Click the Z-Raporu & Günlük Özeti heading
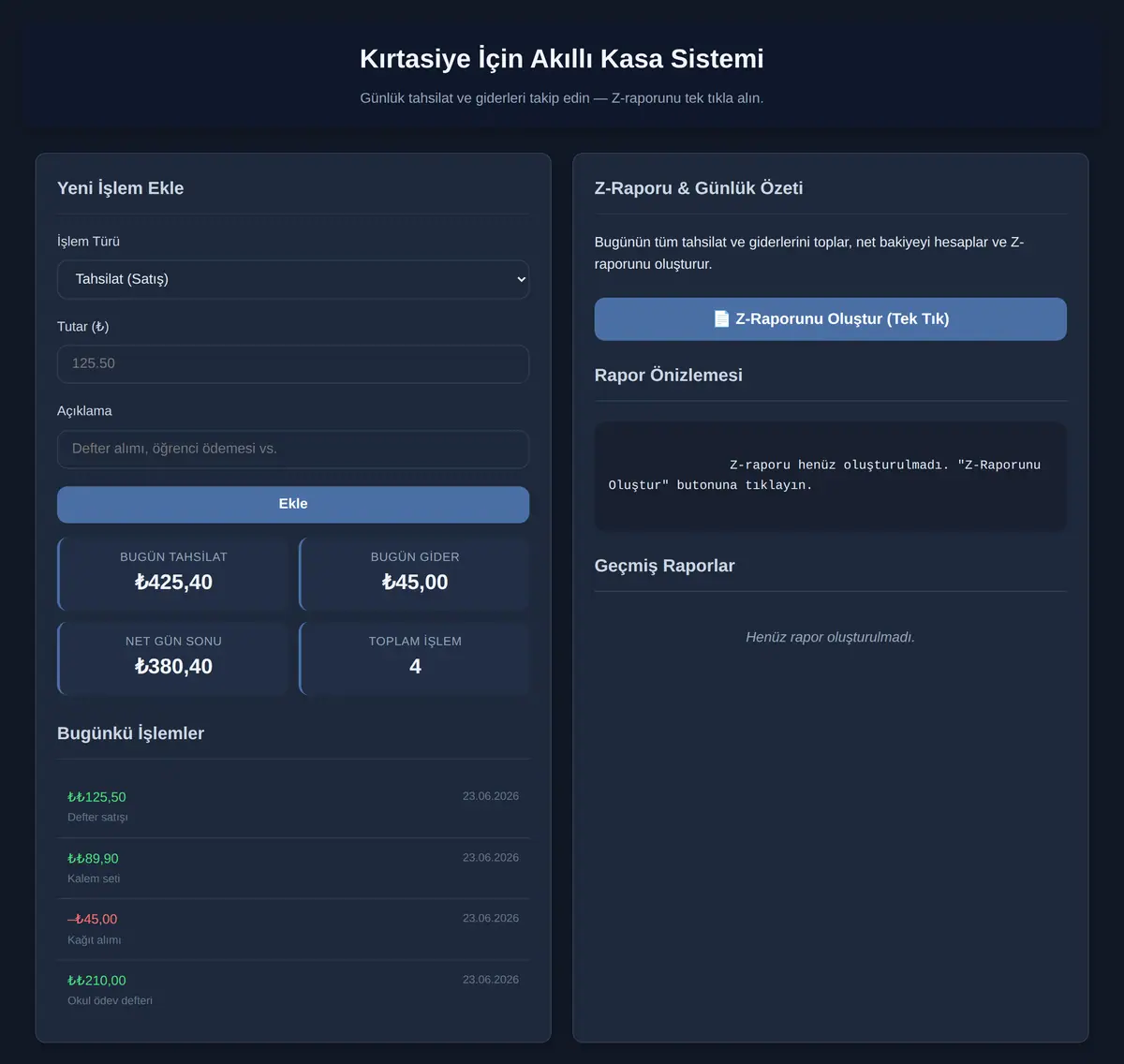 pyautogui.click(x=699, y=187)
